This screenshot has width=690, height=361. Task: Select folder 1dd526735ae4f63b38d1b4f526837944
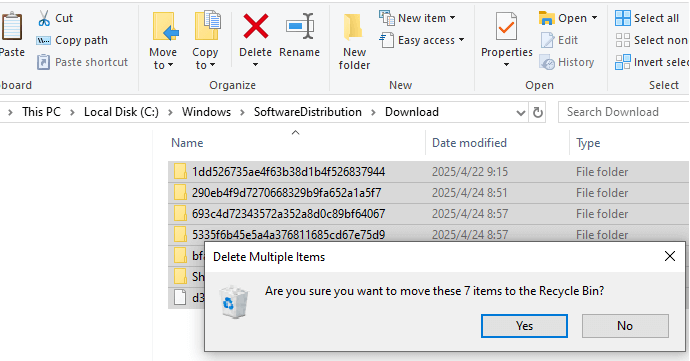(x=288, y=172)
